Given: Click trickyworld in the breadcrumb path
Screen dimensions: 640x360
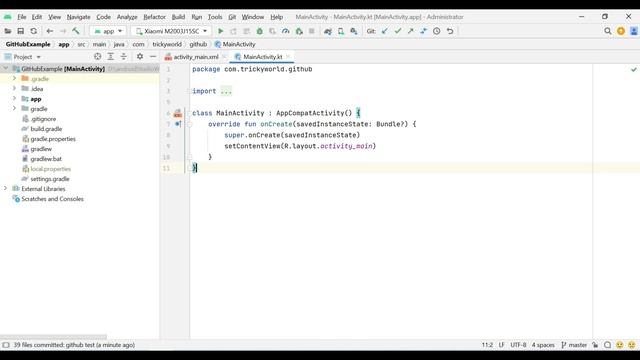Looking at the screenshot, I should (x=167, y=44).
